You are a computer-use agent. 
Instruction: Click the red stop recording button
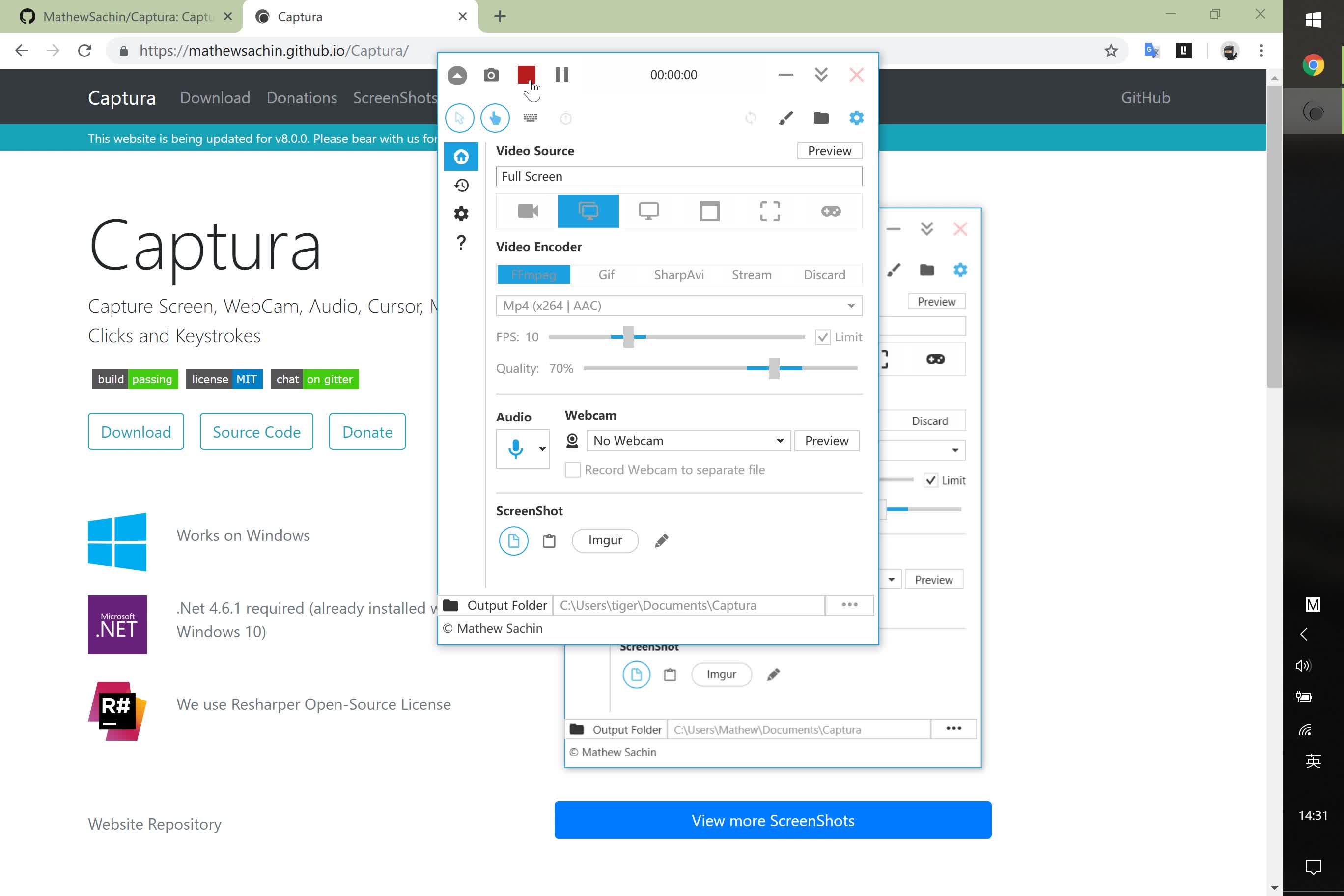click(526, 74)
